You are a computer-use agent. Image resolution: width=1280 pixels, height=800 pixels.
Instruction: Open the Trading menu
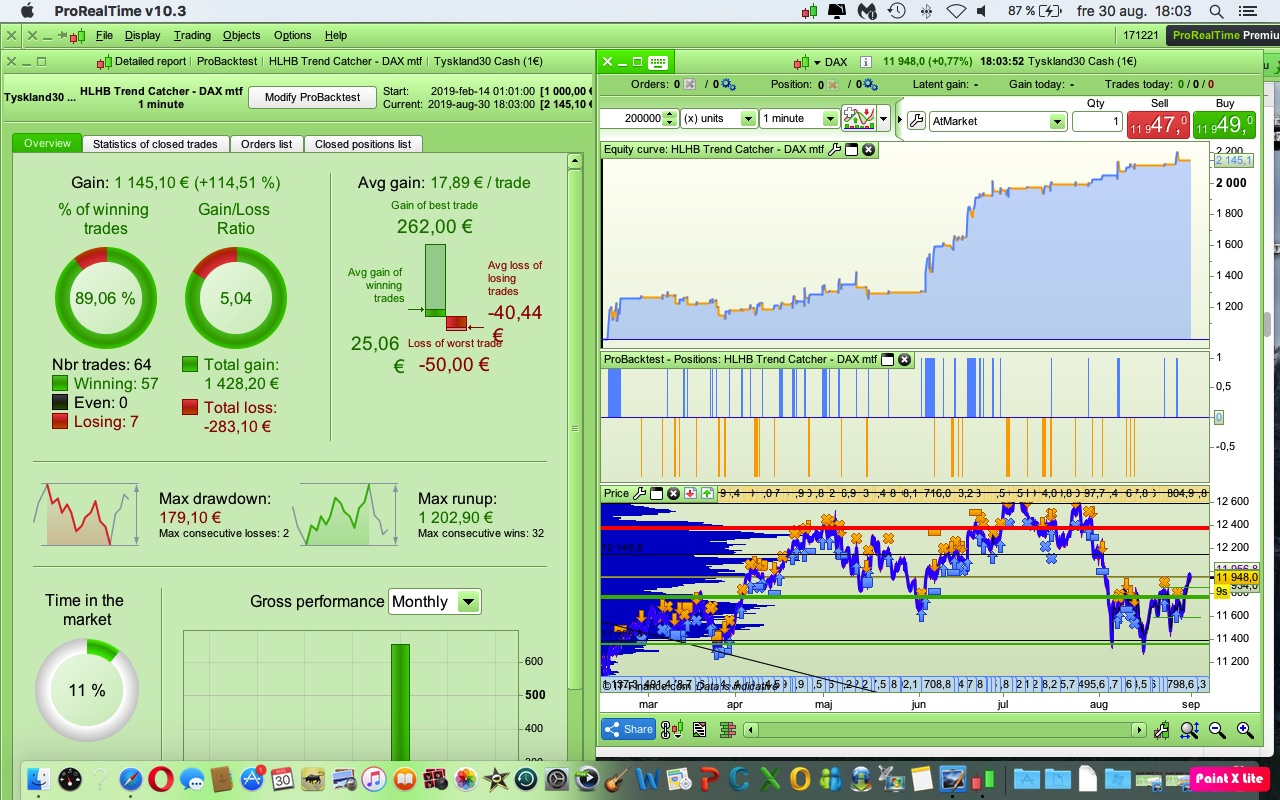pyautogui.click(x=192, y=35)
